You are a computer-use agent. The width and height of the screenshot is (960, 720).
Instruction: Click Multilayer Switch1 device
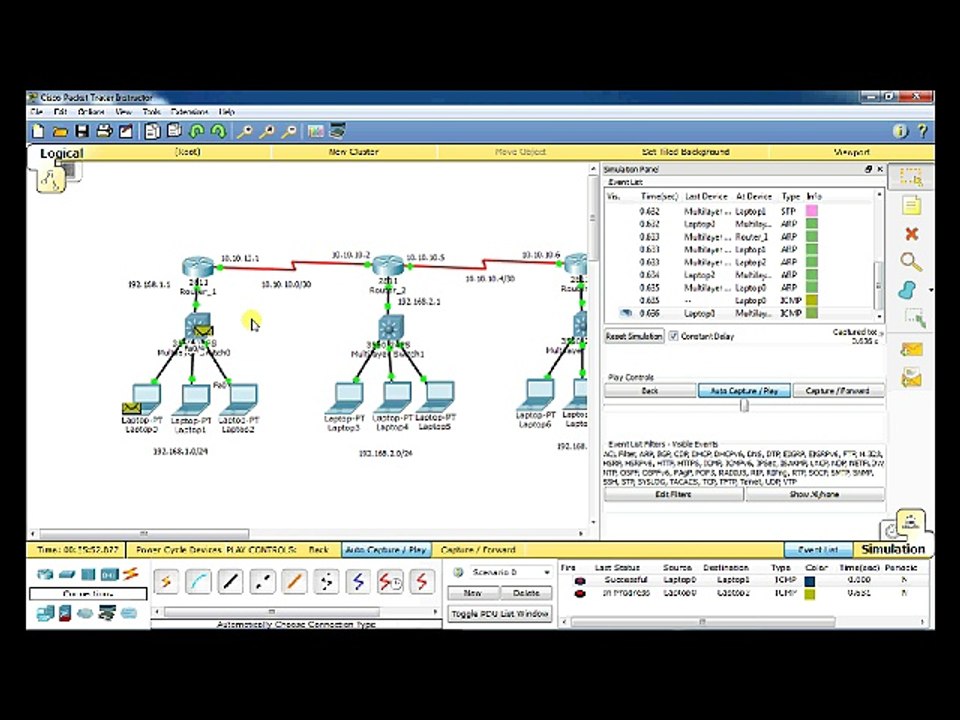coord(391,328)
